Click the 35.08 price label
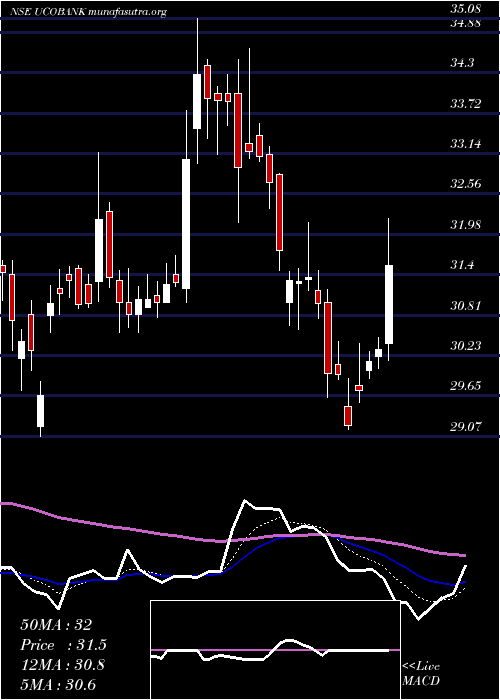 point(466,8)
